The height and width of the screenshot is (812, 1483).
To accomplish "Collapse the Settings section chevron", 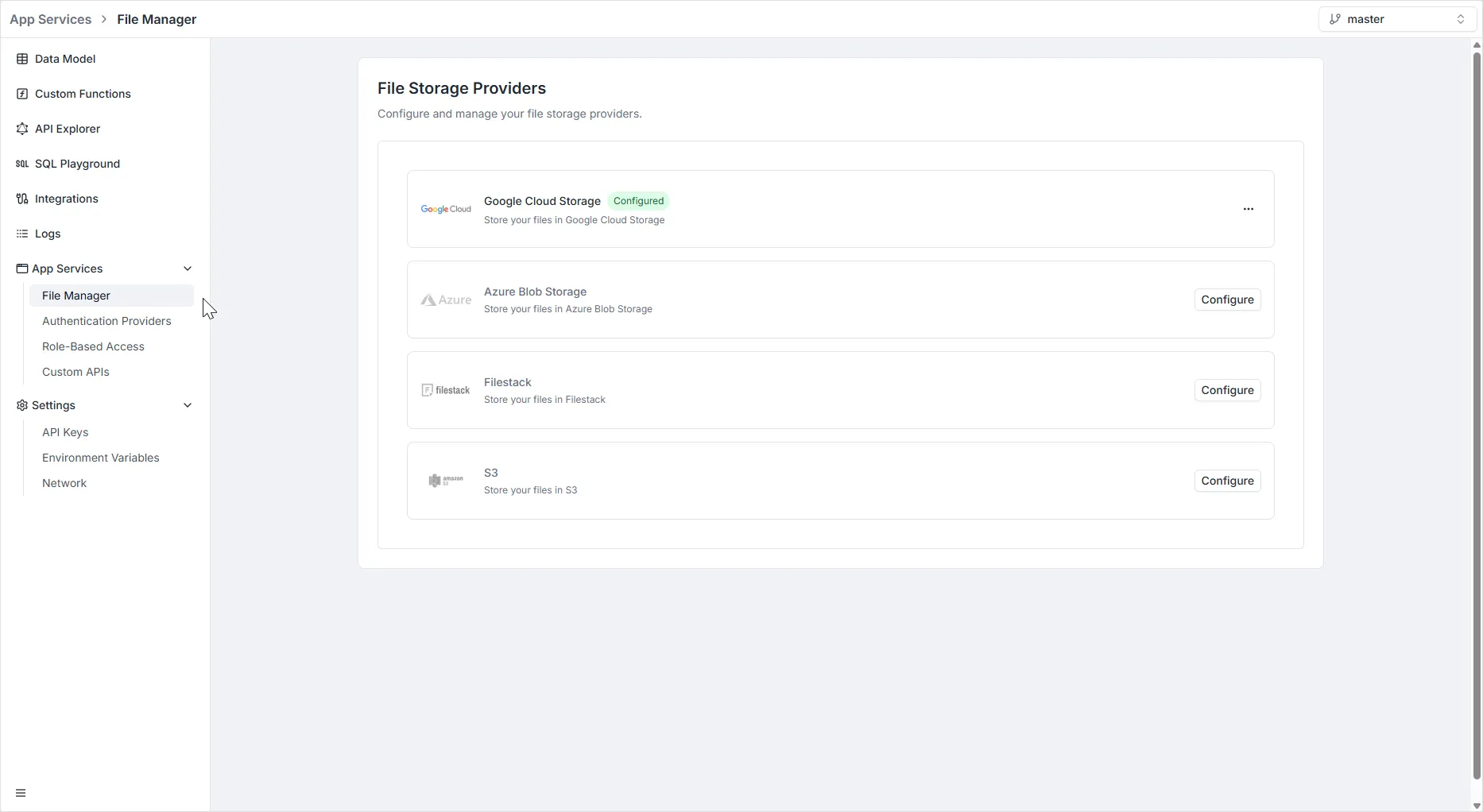I will coord(188,405).
